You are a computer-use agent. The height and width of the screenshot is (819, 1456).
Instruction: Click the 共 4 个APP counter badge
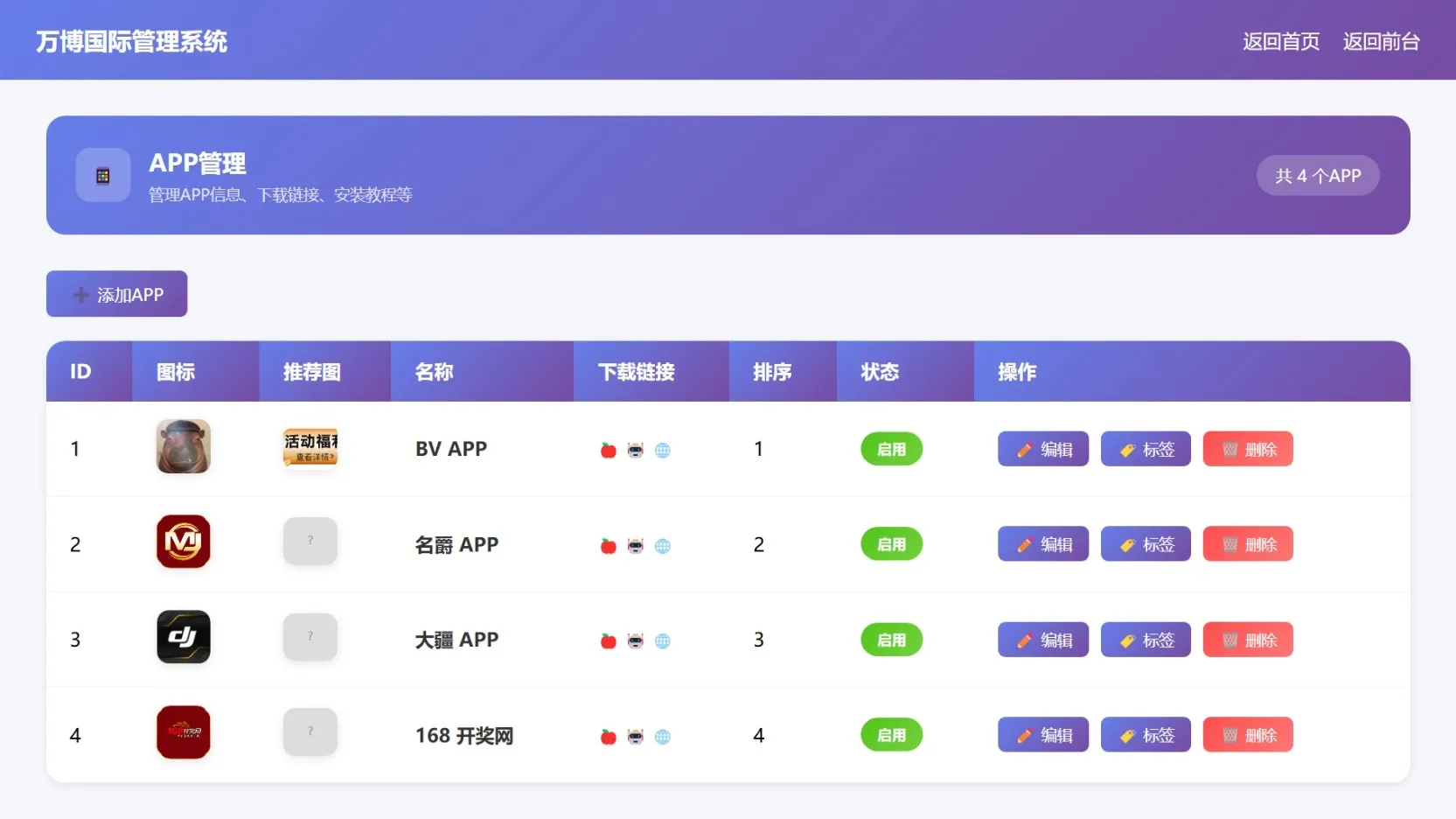1318,175
